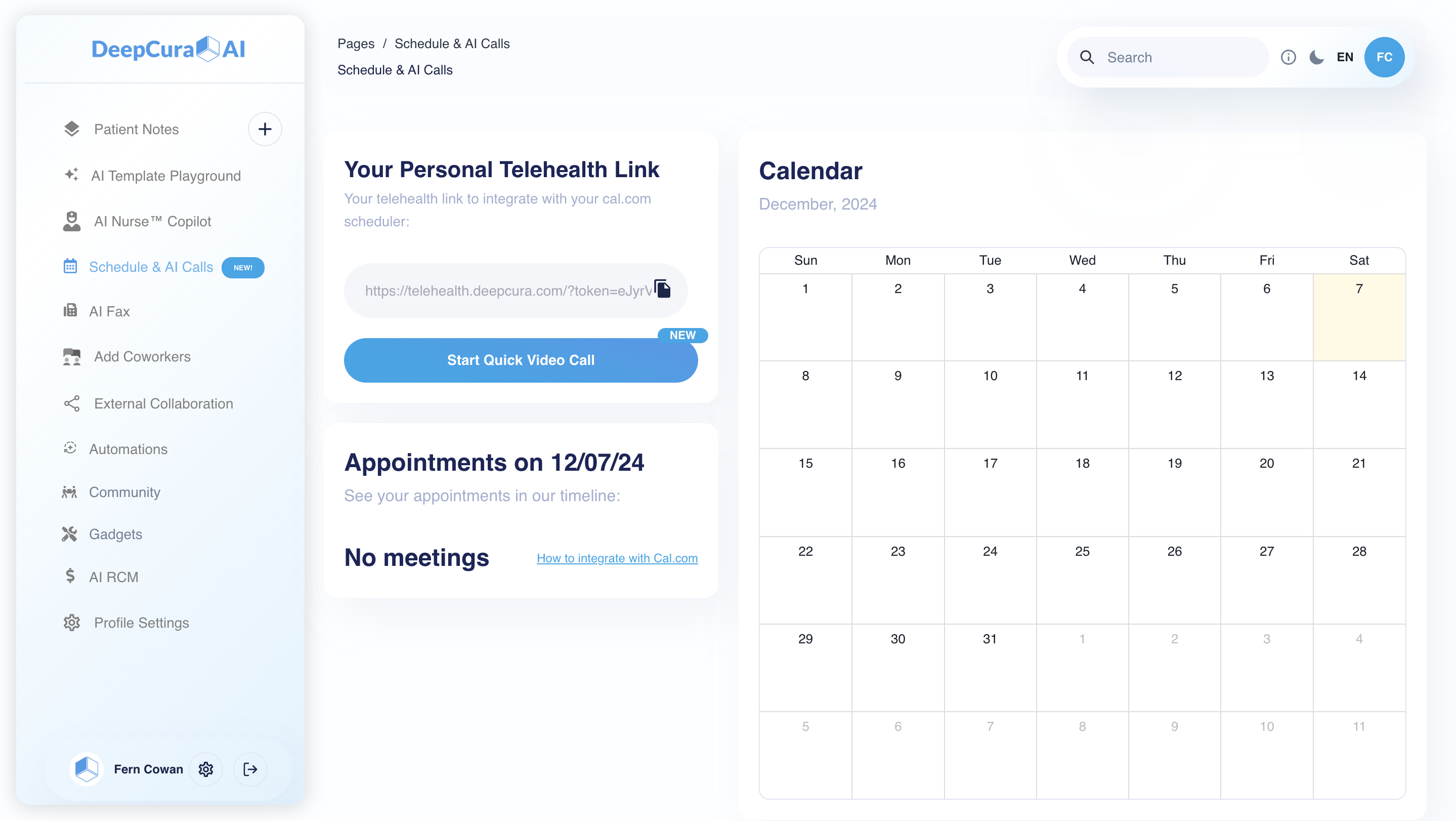The height and width of the screenshot is (821, 1456).
Task: Click the plus icon beside Patient Notes
Action: (x=265, y=129)
